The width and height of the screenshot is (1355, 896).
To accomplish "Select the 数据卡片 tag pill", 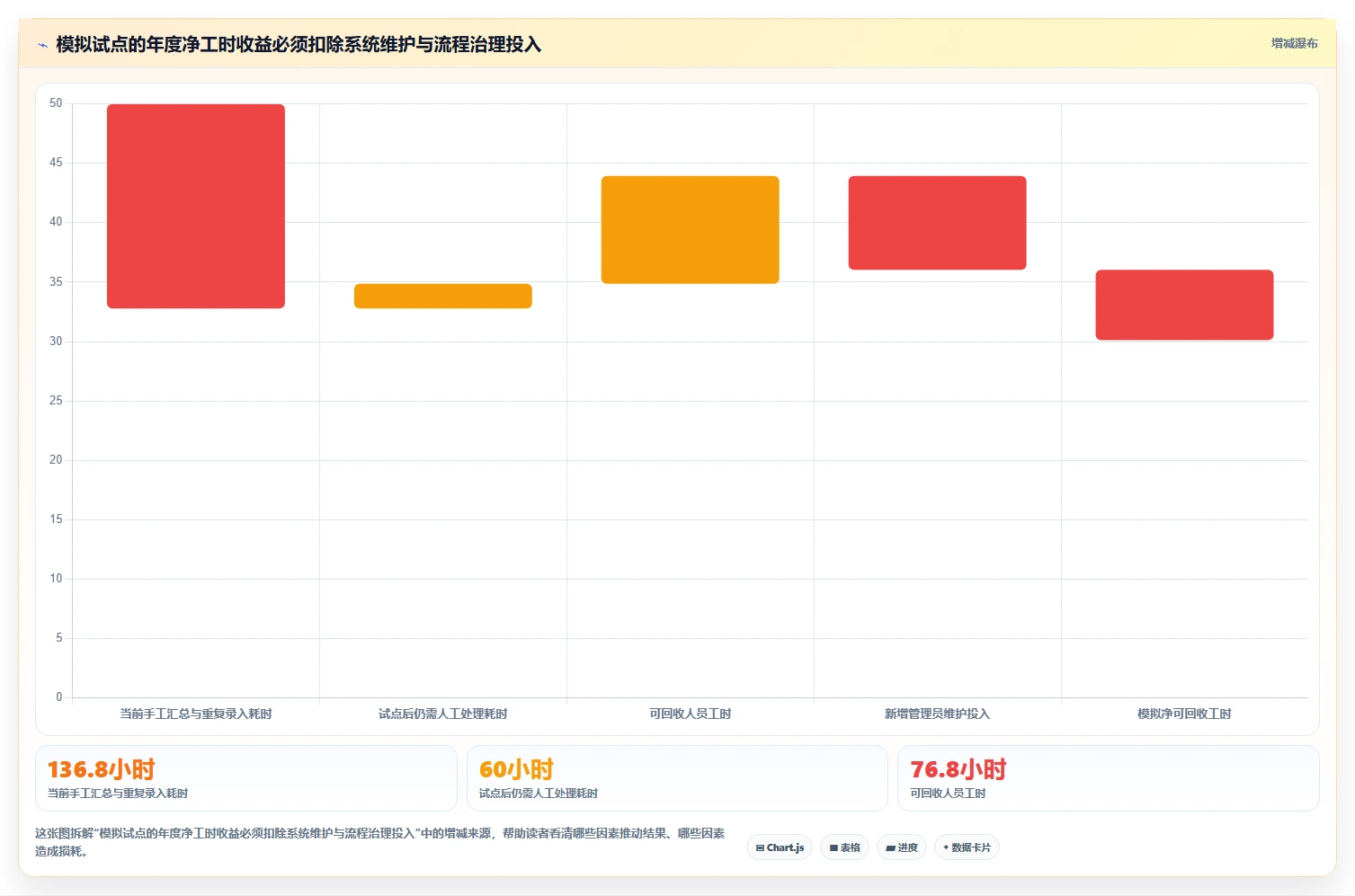I will (x=967, y=847).
